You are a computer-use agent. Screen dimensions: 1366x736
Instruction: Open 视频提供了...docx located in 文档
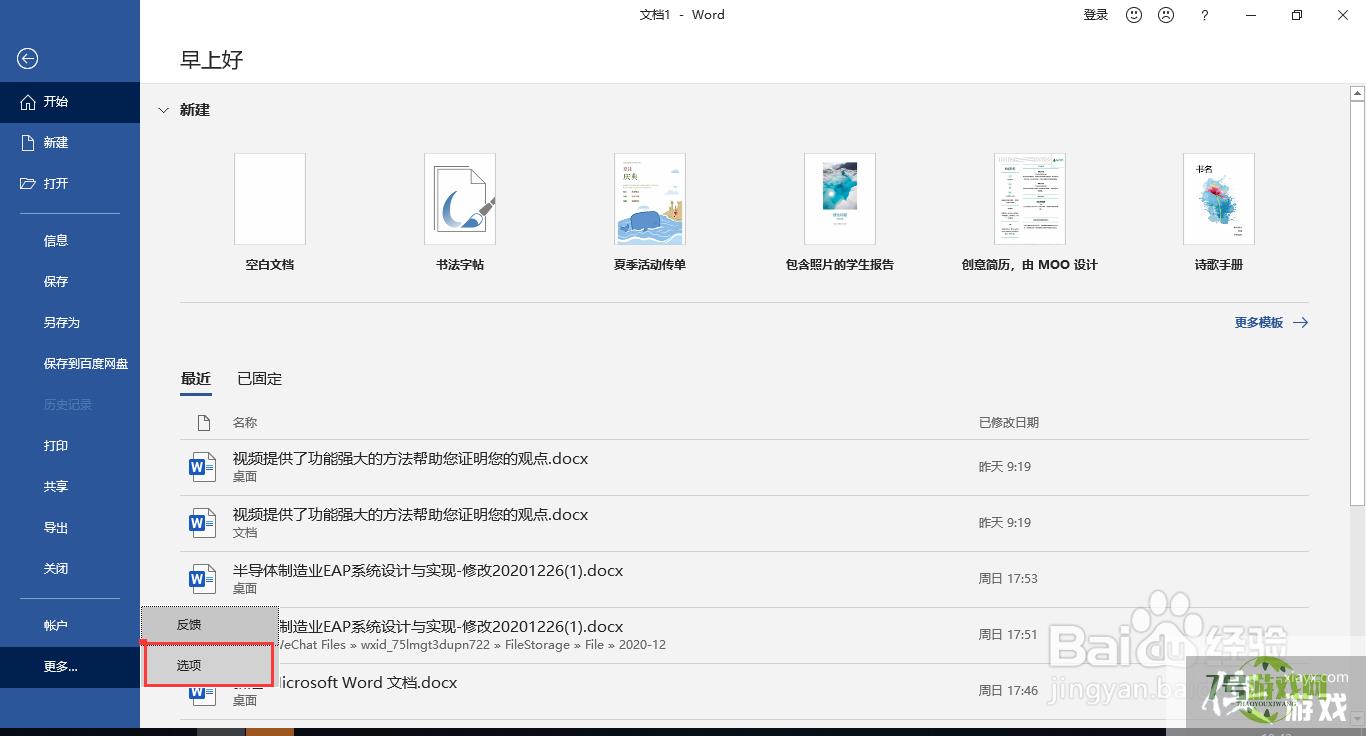pyautogui.click(x=744, y=524)
